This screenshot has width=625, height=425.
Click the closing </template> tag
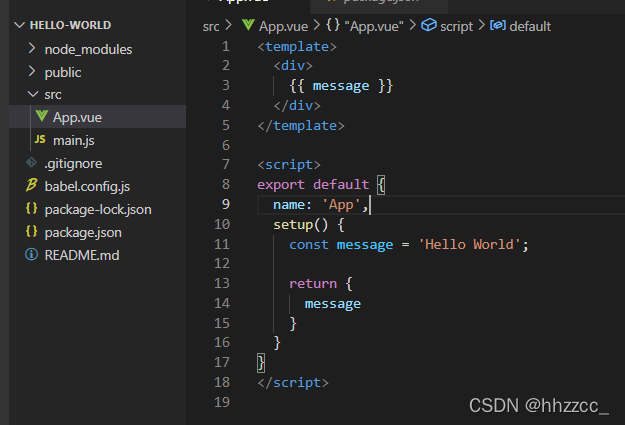(301, 126)
